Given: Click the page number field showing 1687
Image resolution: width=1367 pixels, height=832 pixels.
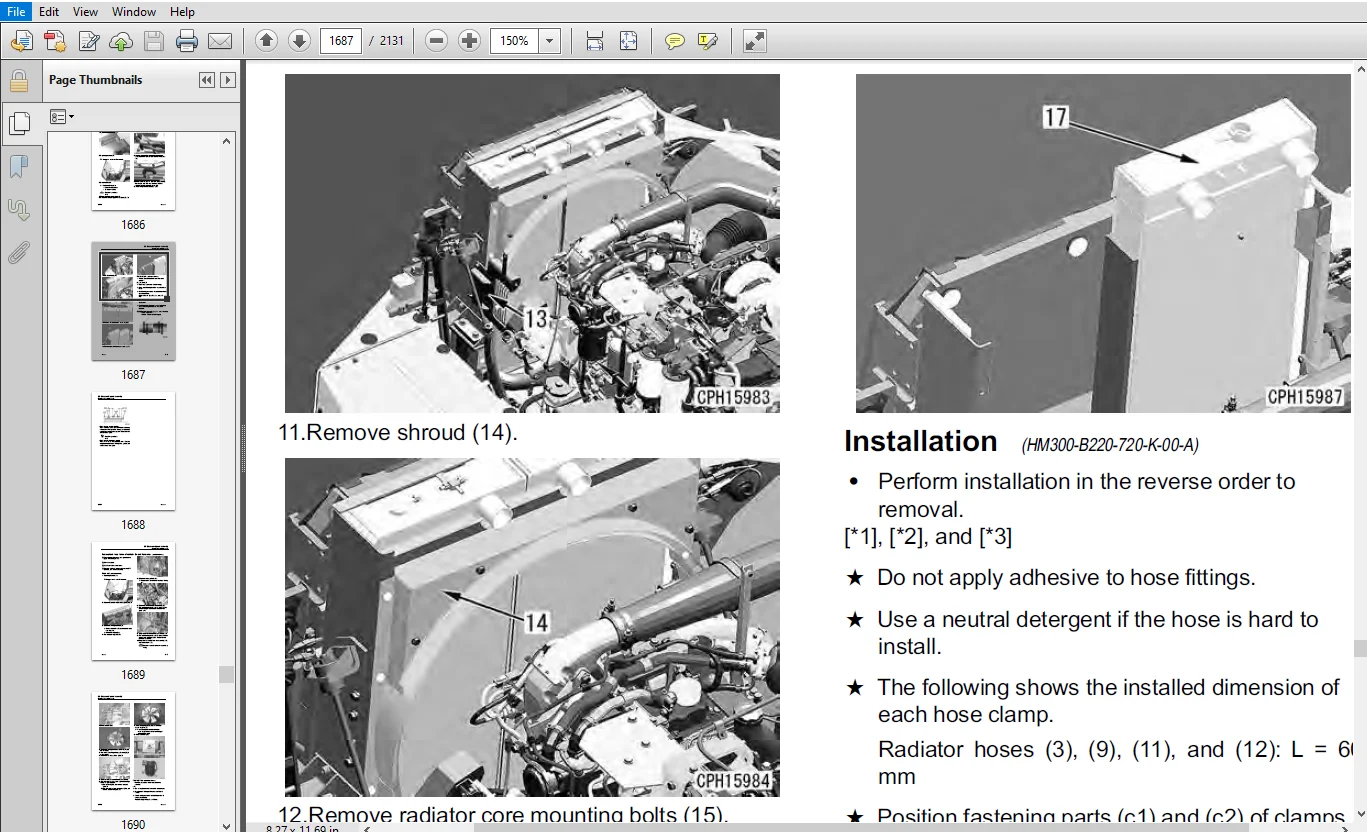Looking at the screenshot, I should [x=341, y=41].
